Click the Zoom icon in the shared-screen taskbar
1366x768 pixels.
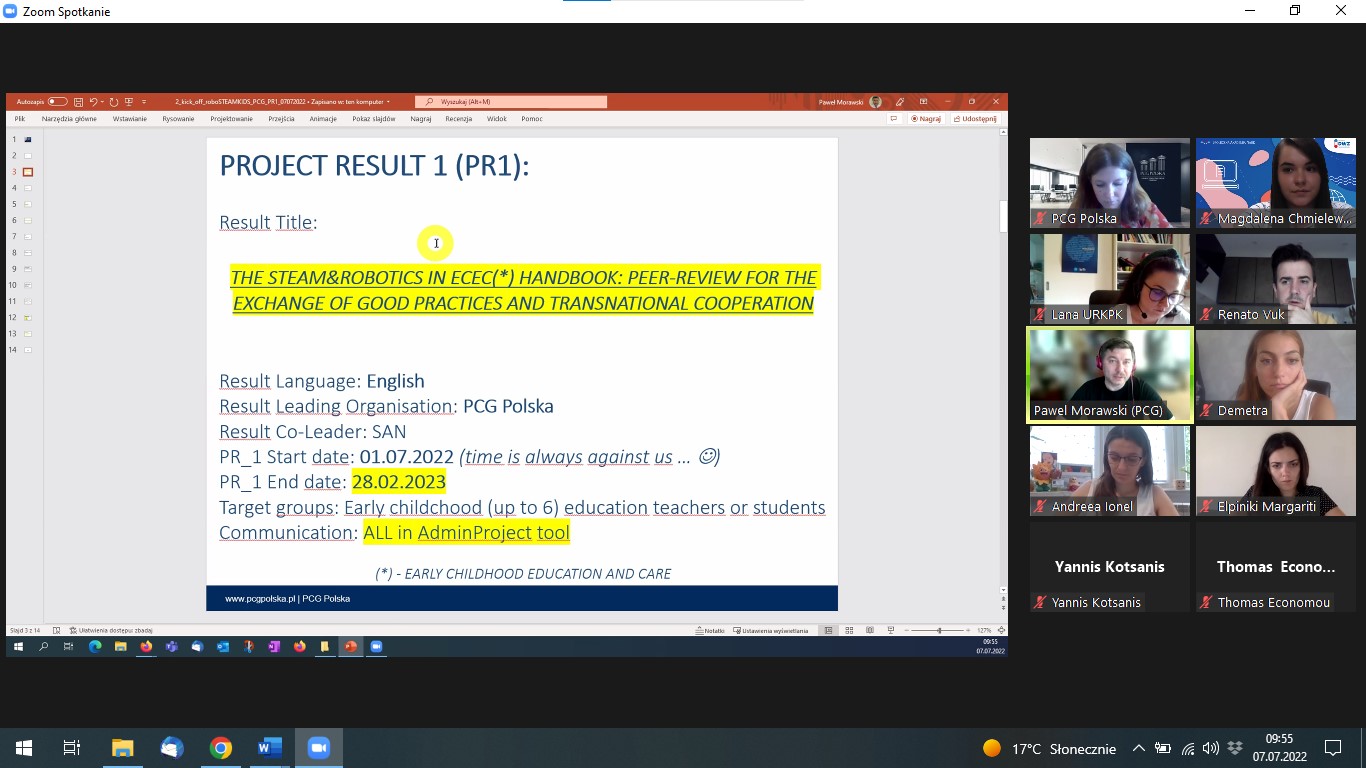(x=377, y=647)
